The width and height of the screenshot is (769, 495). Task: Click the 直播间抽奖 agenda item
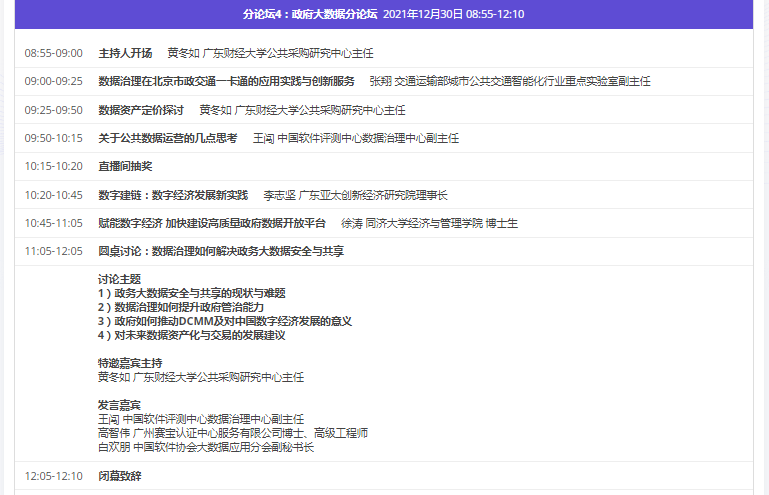pos(125,166)
